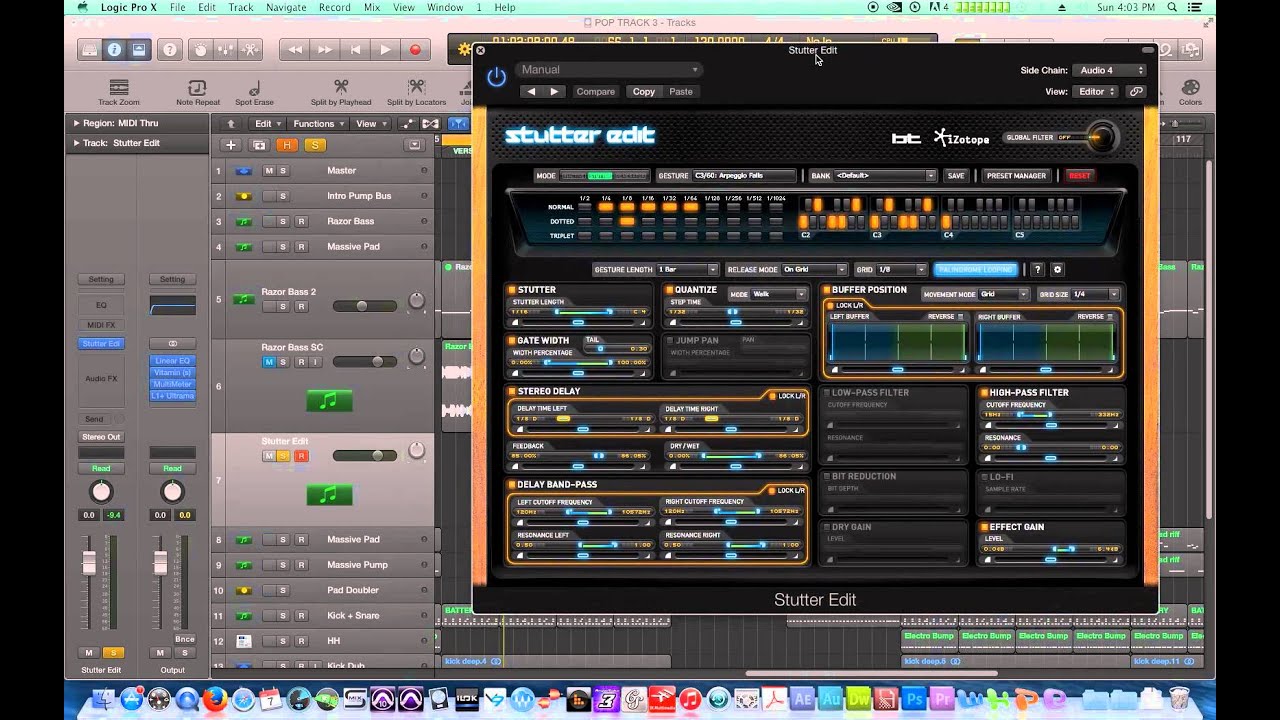Click Split by Playhead scissors icon
This screenshot has width=1280, height=720.
341,87
